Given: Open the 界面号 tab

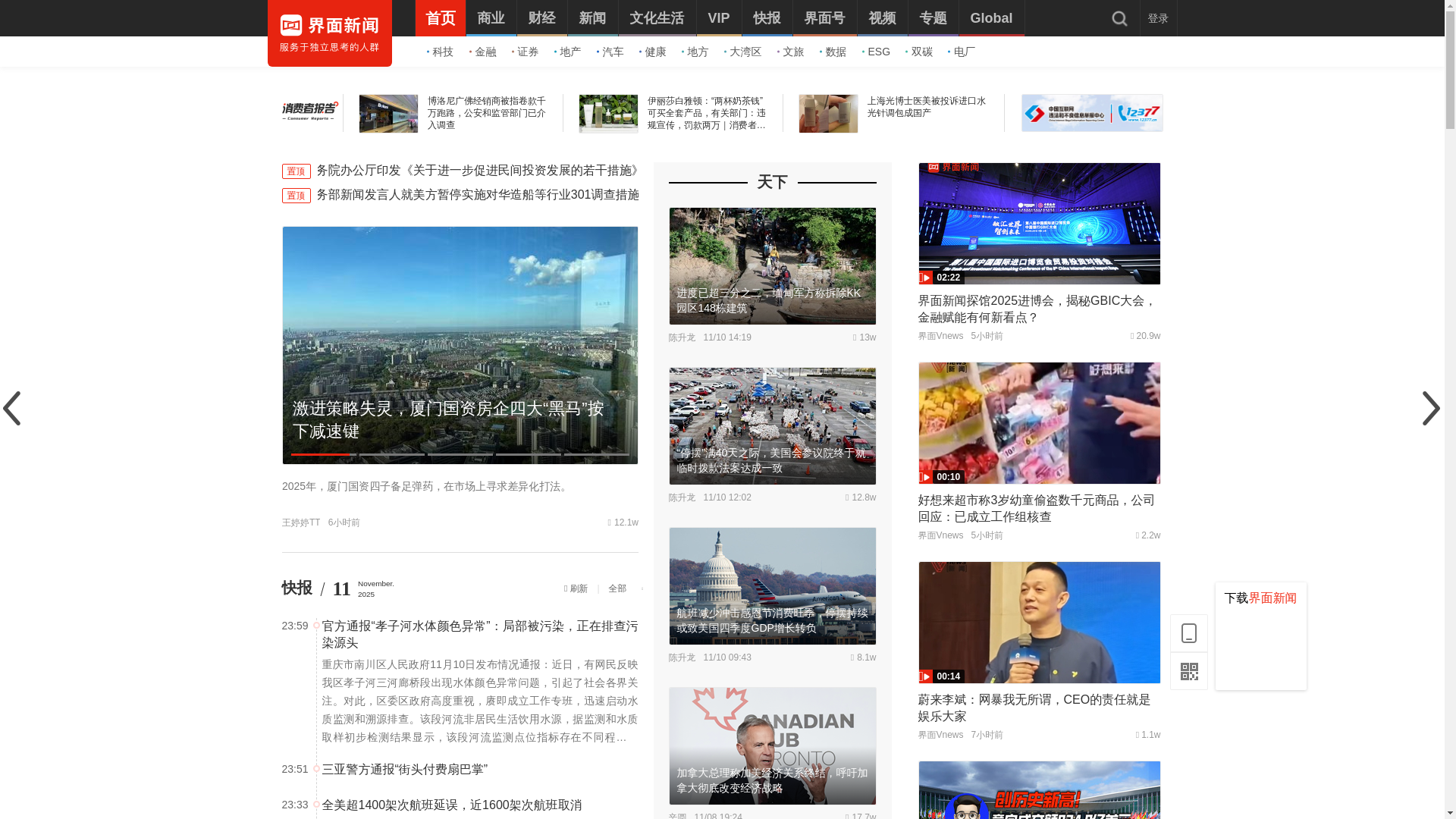Looking at the screenshot, I should click(825, 18).
